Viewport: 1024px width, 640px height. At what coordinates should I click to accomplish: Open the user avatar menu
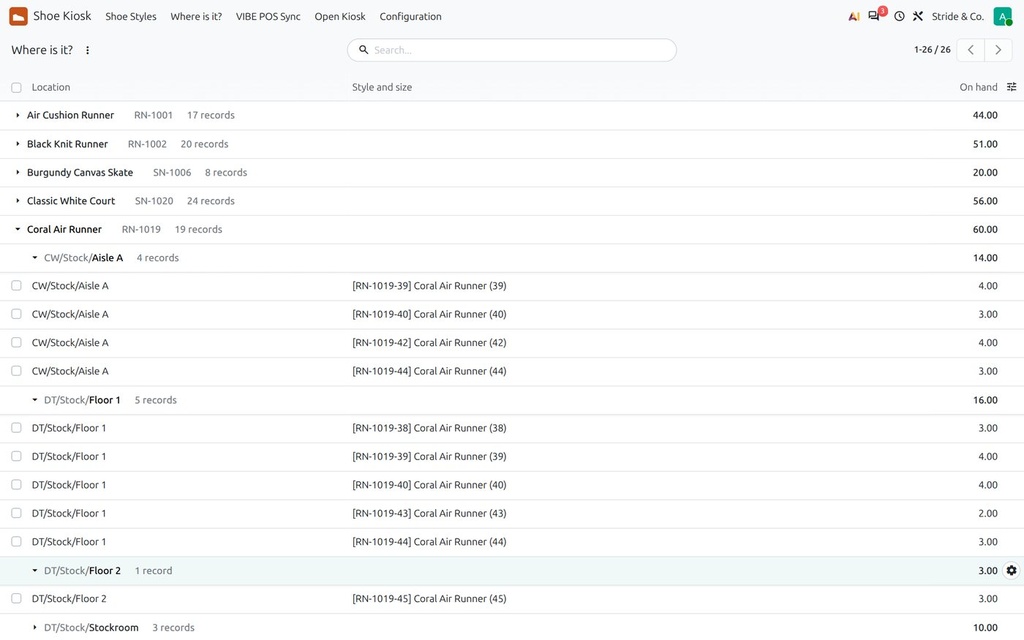(1002, 16)
